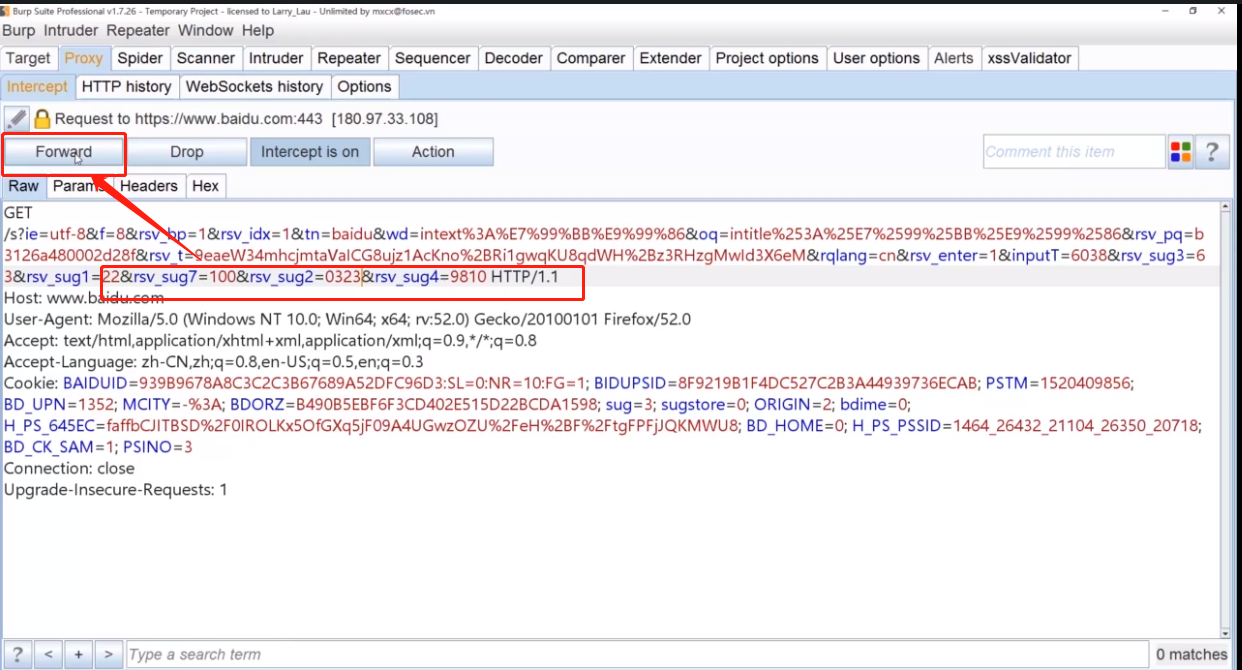The width and height of the screenshot is (1242, 670).
Task: Switch to the Extender tab
Action: tap(671, 58)
